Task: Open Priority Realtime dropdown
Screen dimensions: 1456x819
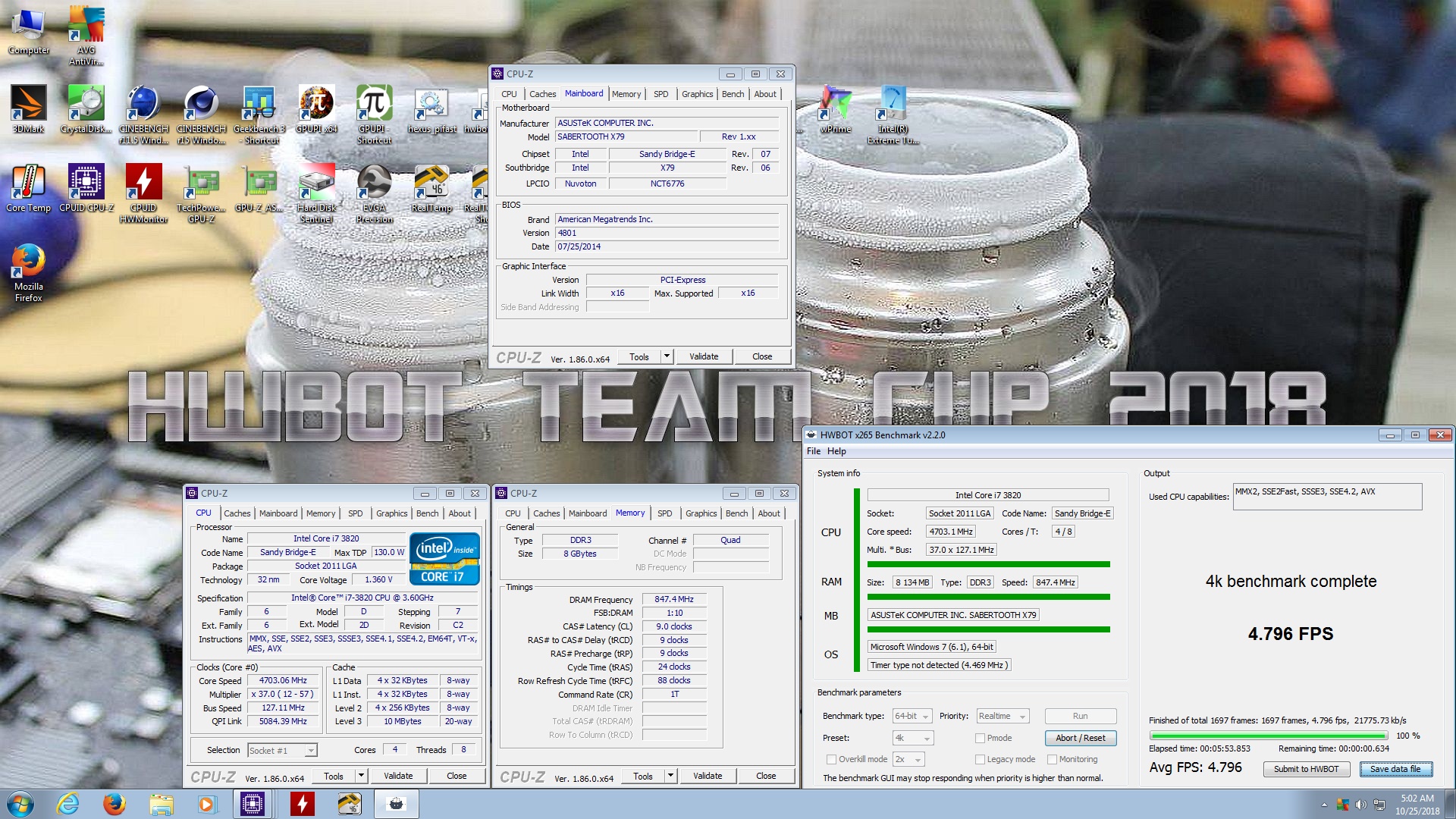Action: coord(1002,716)
